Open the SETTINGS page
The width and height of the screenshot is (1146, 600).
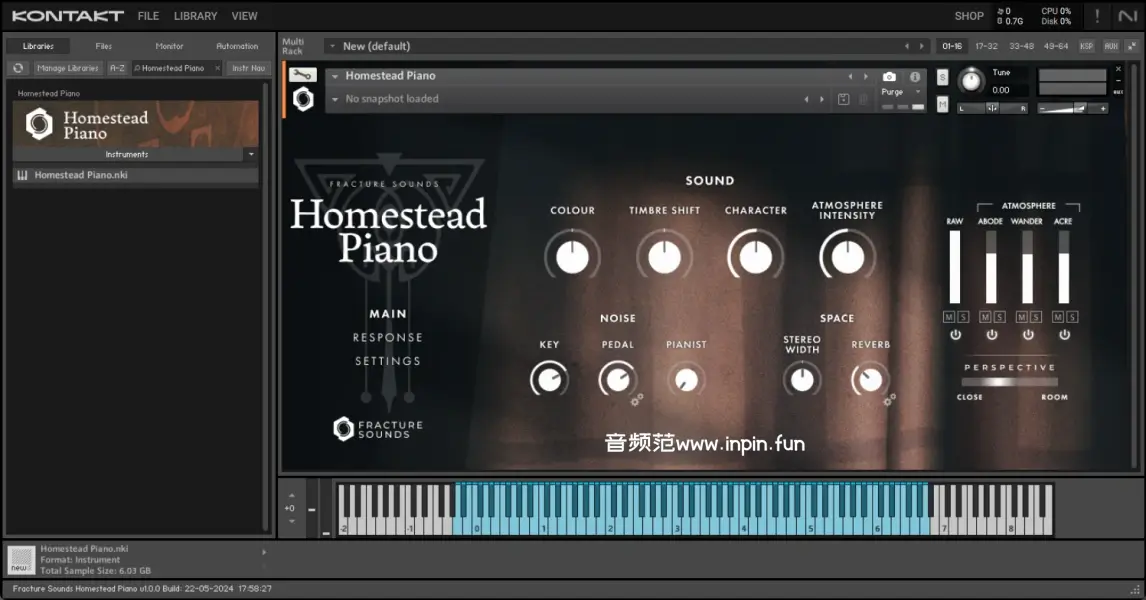387,361
